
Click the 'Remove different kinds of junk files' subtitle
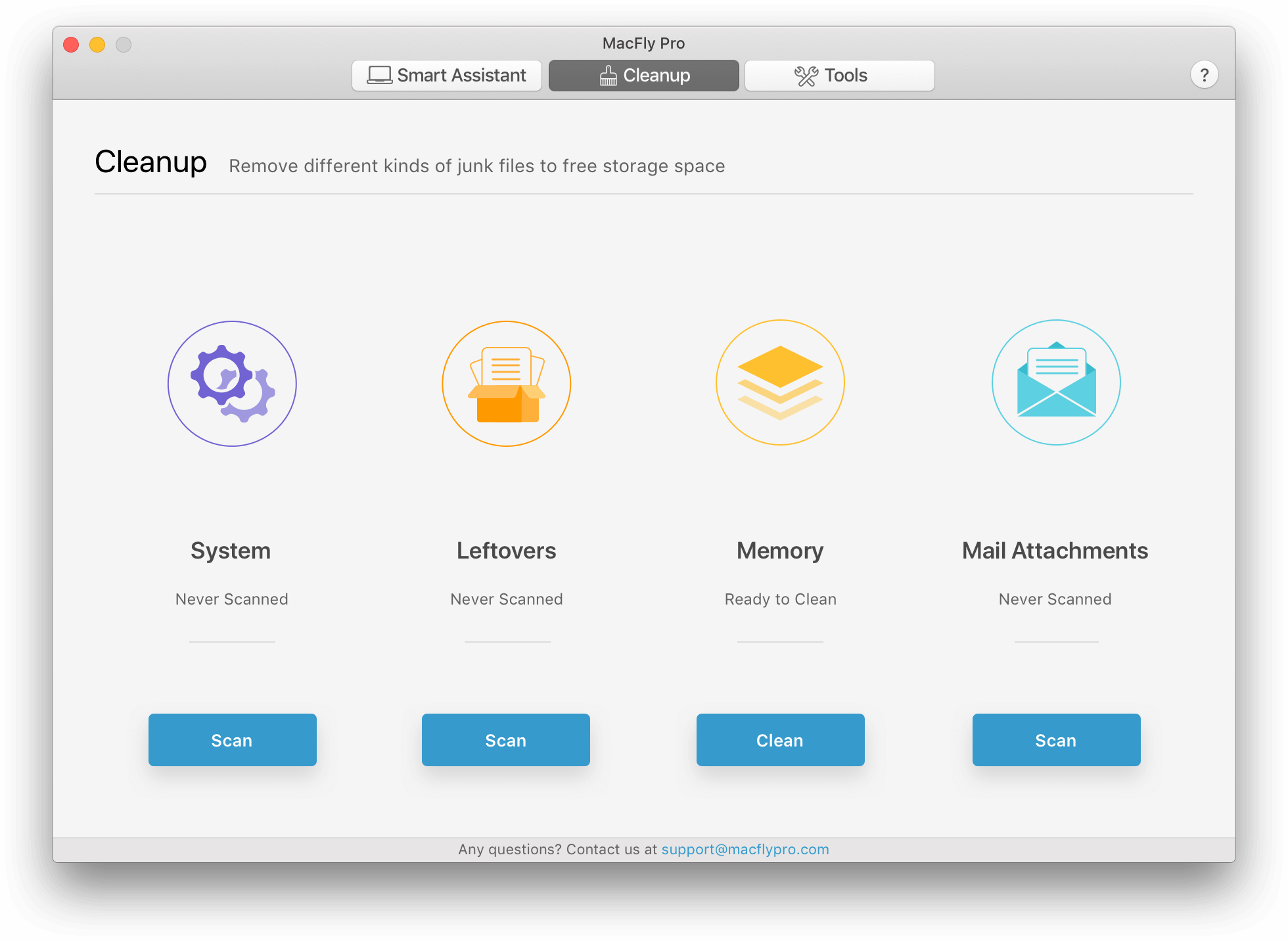pyautogui.click(x=477, y=166)
